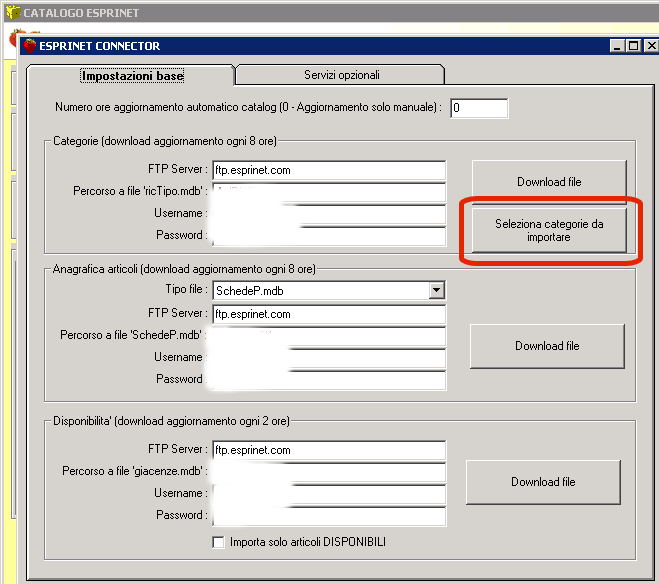Image resolution: width=659 pixels, height=584 pixels.
Task: Click Username field in Disponibilita' section
Action: (329, 494)
